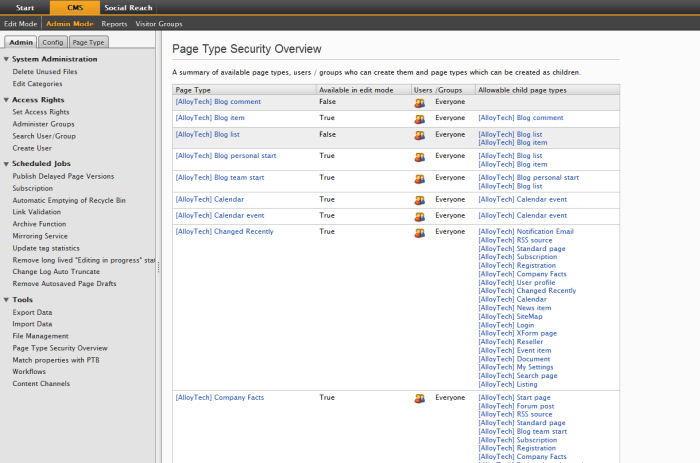700x463 pixels.
Task: Collapse the Scheduled Jobs section
Action: [6, 163]
